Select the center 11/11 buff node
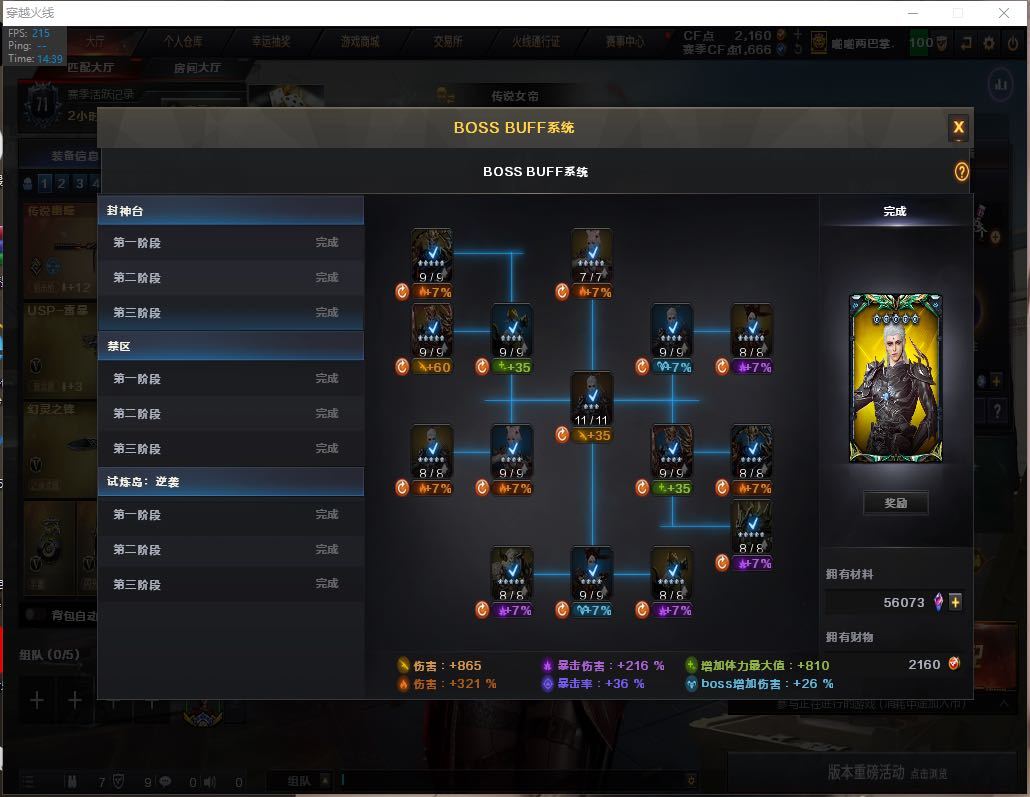Screen dimensions: 1030x797 pos(592,399)
